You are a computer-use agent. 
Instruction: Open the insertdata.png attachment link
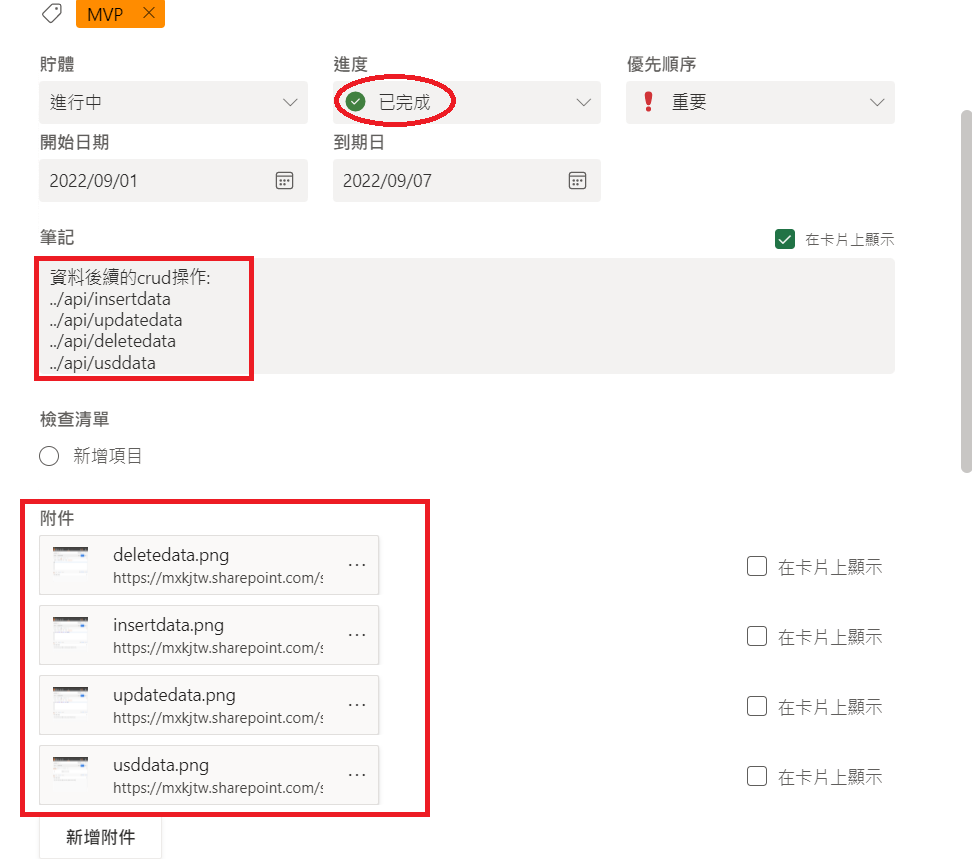click(x=218, y=648)
